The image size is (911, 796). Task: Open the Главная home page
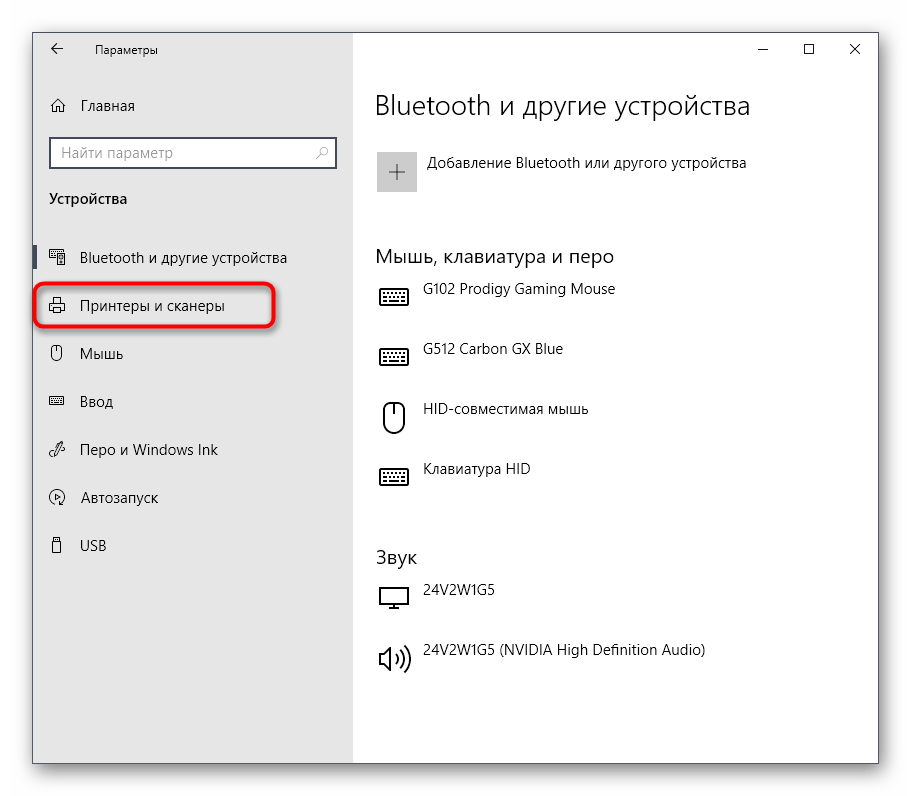tap(107, 106)
